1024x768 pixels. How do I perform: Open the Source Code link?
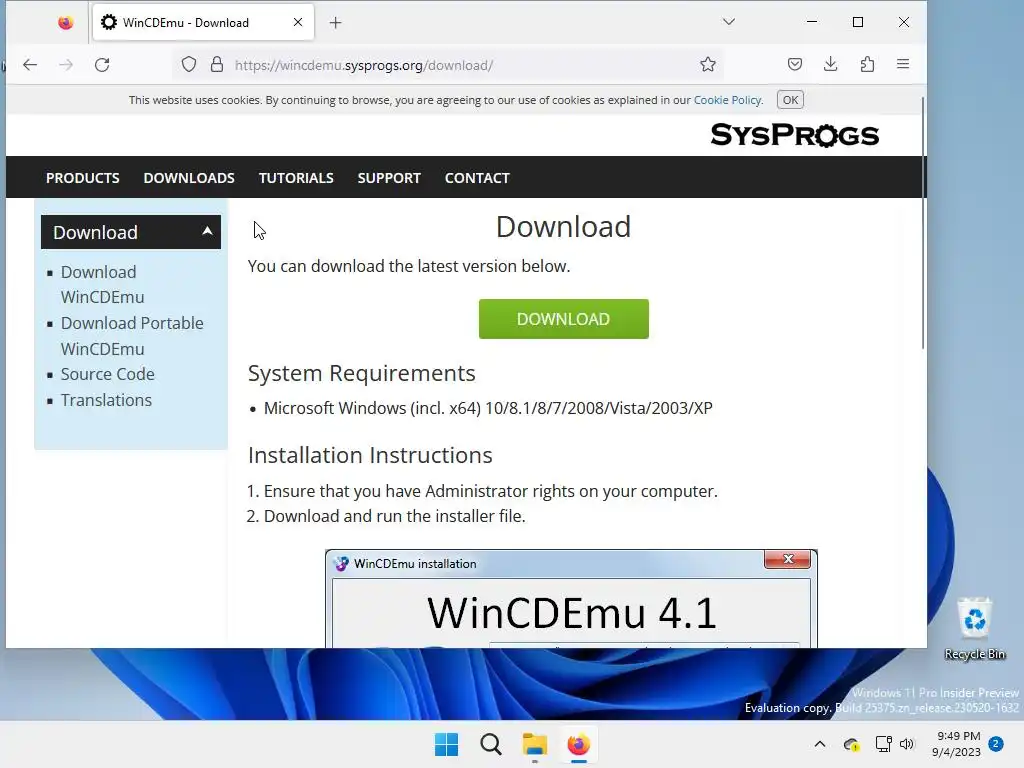pos(108,374)
